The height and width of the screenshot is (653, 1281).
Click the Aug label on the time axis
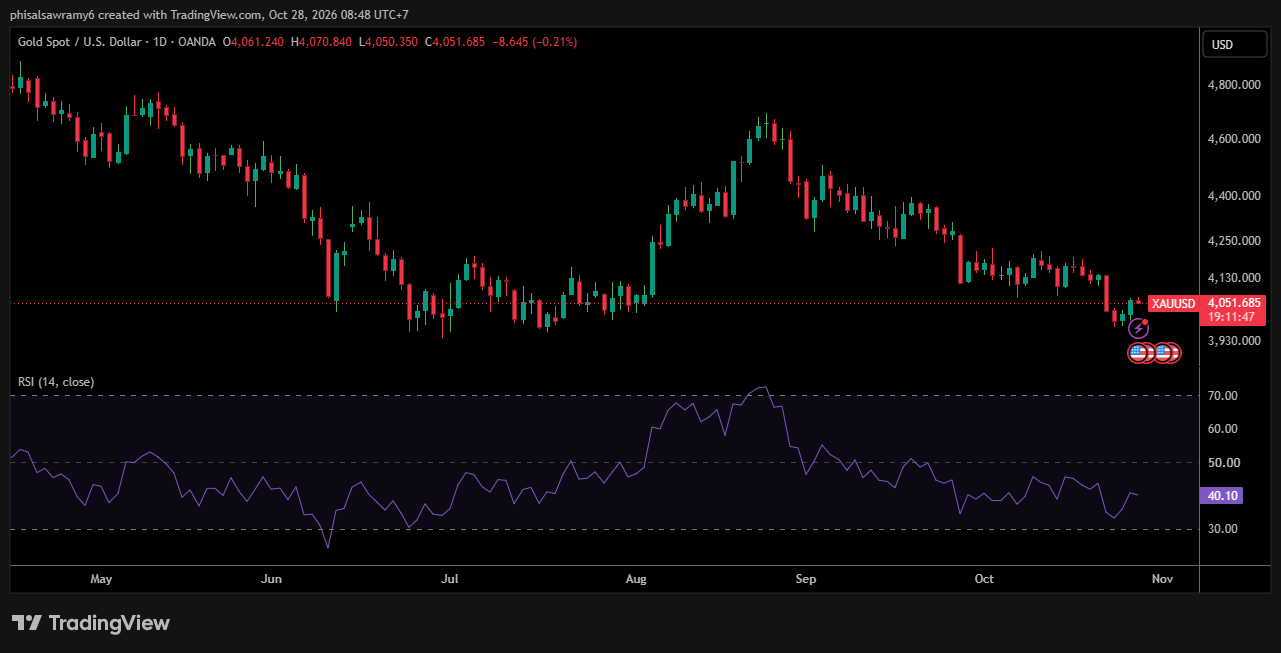coord(635,579)
